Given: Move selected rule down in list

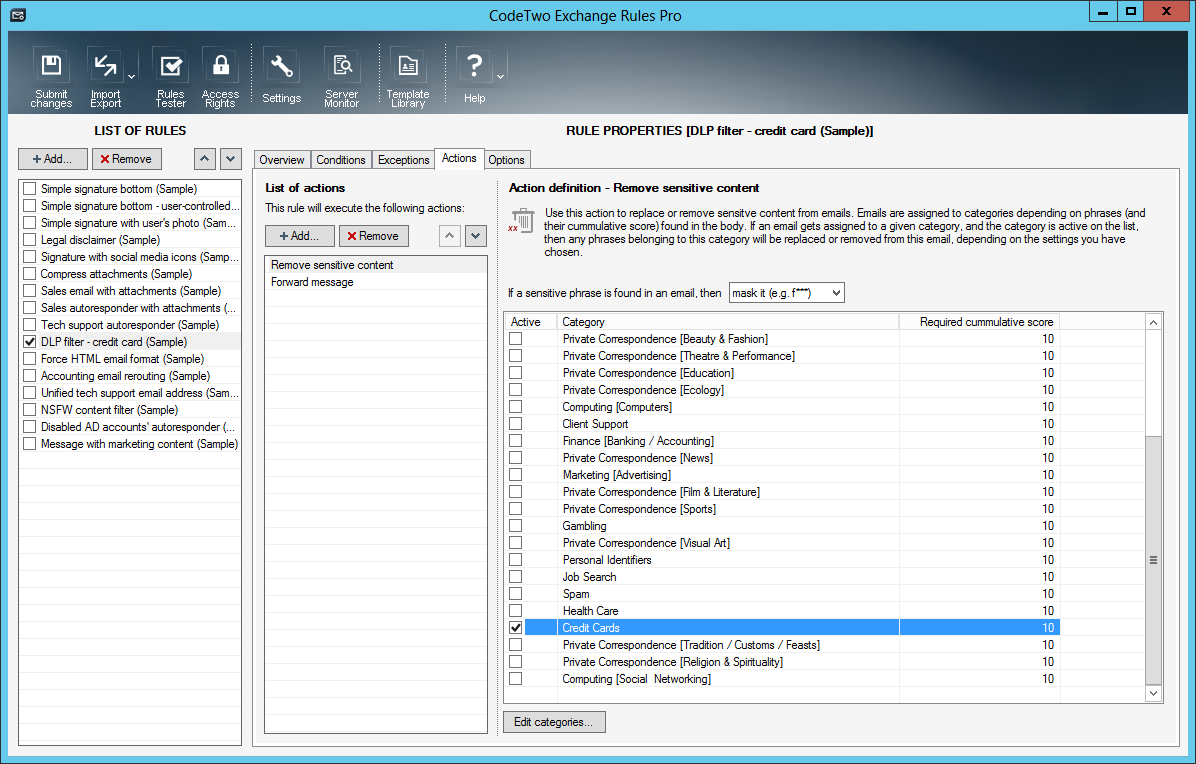Looking at the screenshot, I should (x=231, y=159).
